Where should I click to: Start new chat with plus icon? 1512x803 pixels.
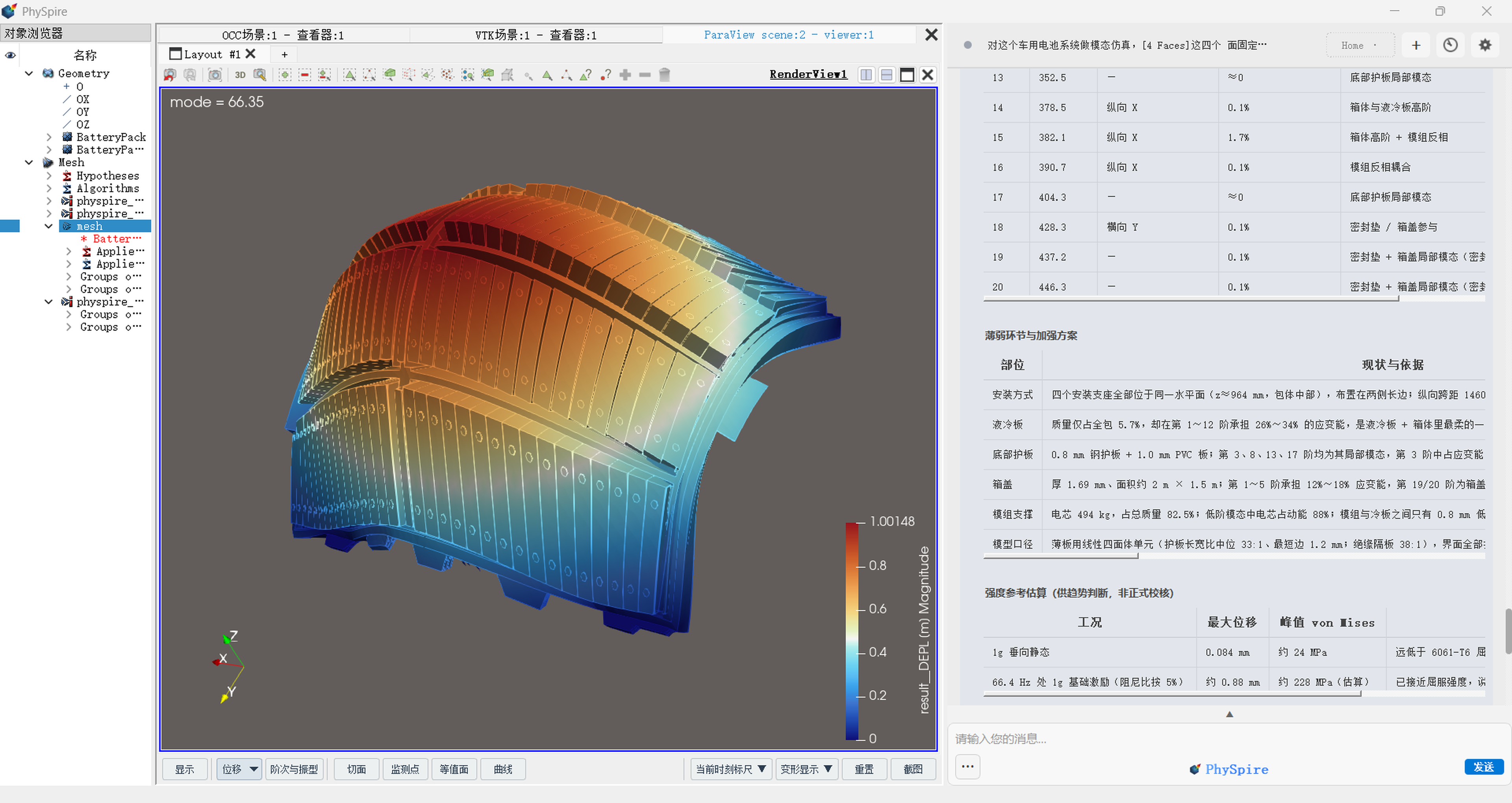pyautogui.click(x=1416, y=45)
